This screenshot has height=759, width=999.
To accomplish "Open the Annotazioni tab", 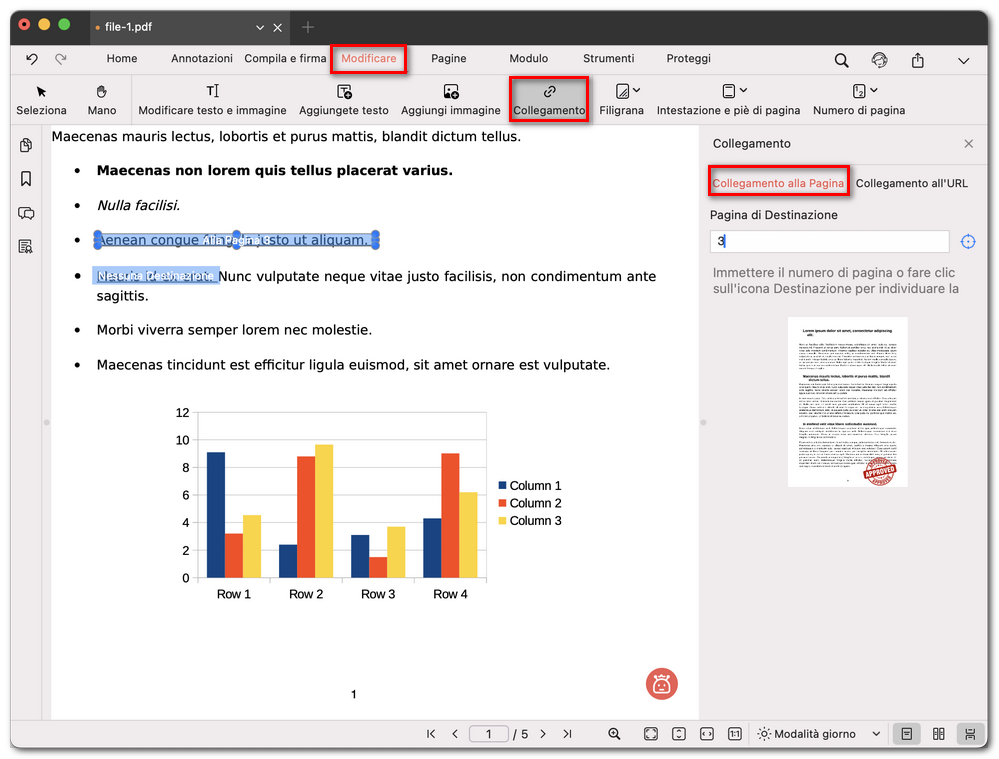I will pyautogui.click(x=201, y=59).
